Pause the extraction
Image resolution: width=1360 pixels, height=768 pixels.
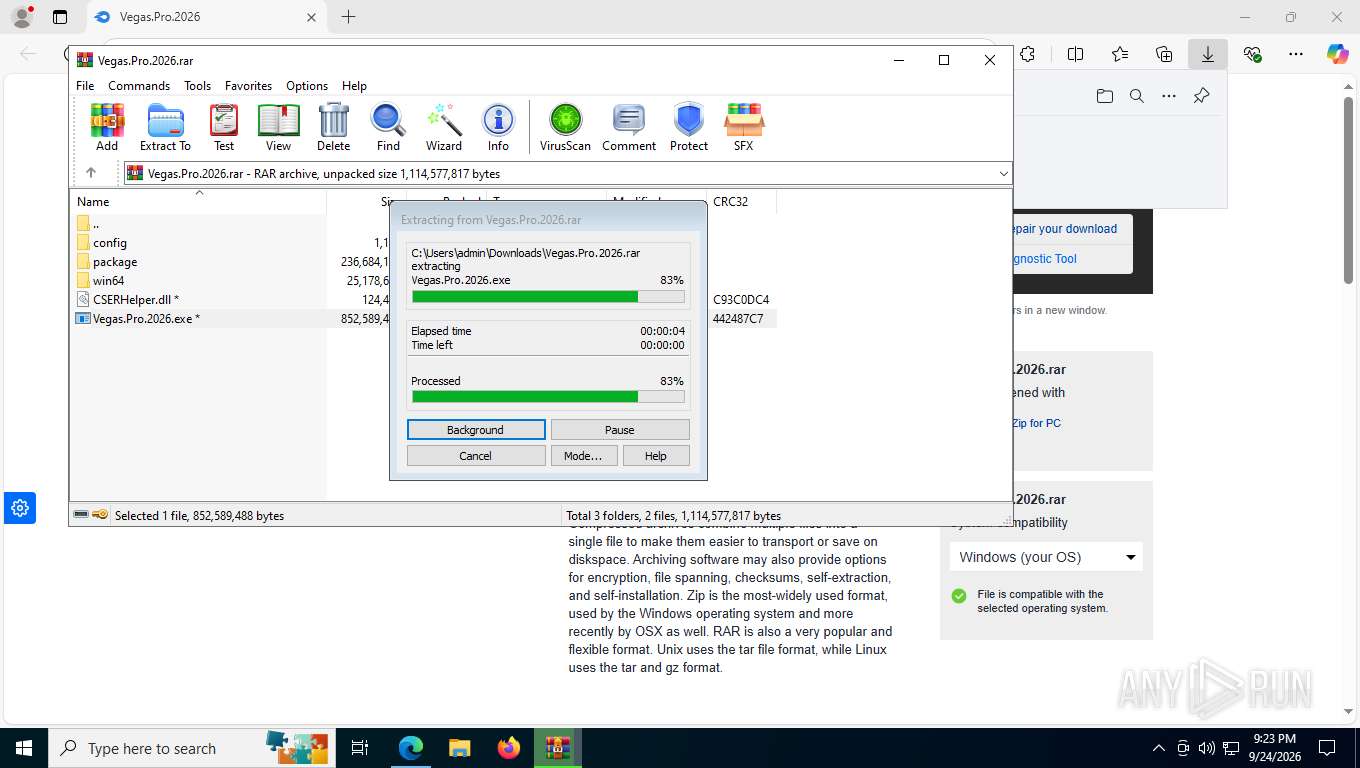pos(620,430)
